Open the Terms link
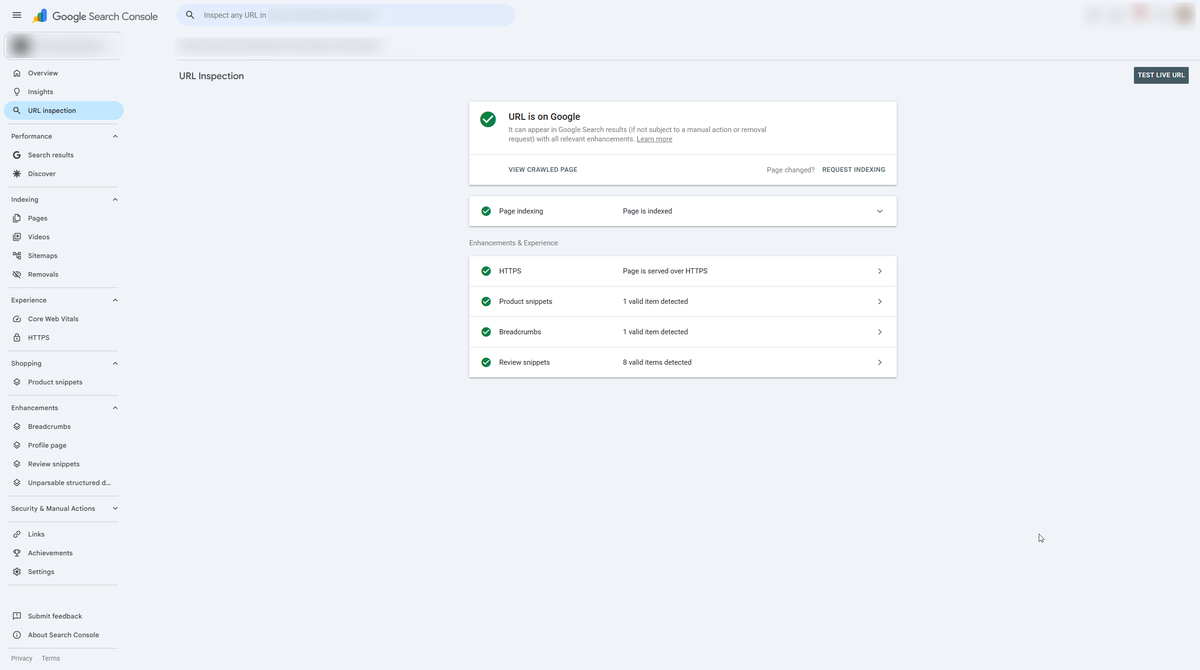Viewport: 1200px width, 670px height. (x=51, y=658)
